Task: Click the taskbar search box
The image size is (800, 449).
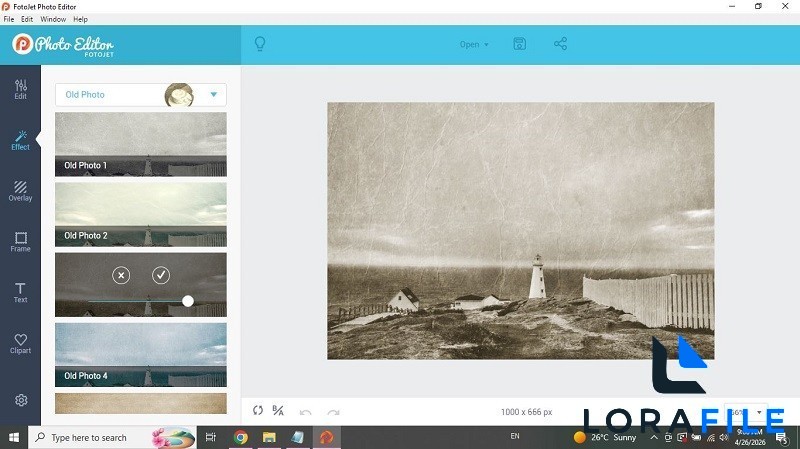Action: click(112, 438)
